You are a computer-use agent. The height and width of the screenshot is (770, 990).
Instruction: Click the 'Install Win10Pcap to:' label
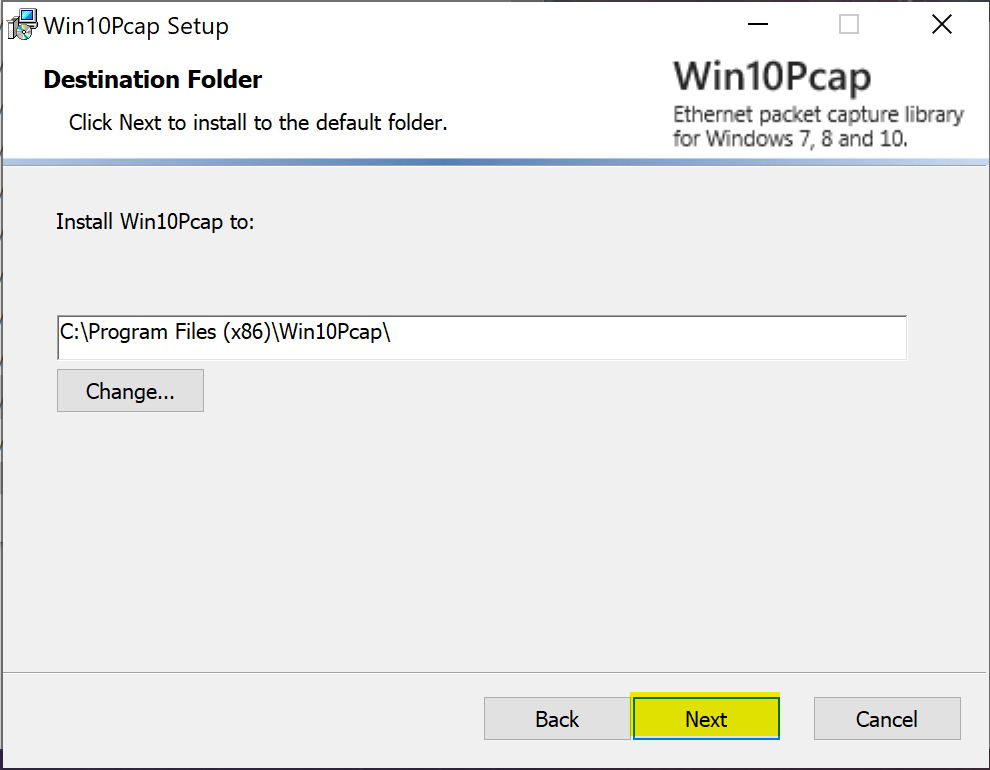pyautogui.click(x=155, y=222)
